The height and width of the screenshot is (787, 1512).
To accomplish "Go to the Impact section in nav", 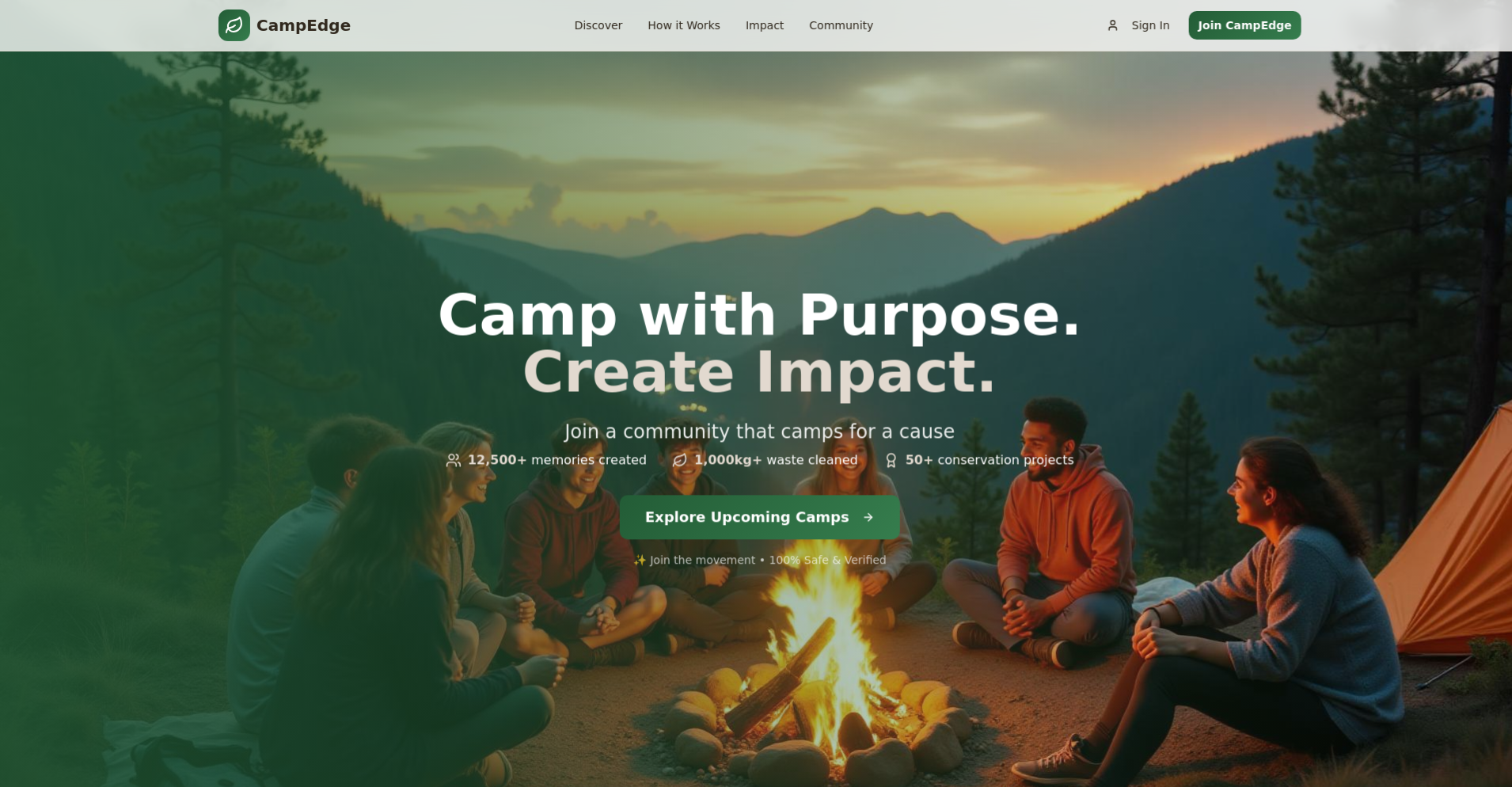I will tap(765, 25).
